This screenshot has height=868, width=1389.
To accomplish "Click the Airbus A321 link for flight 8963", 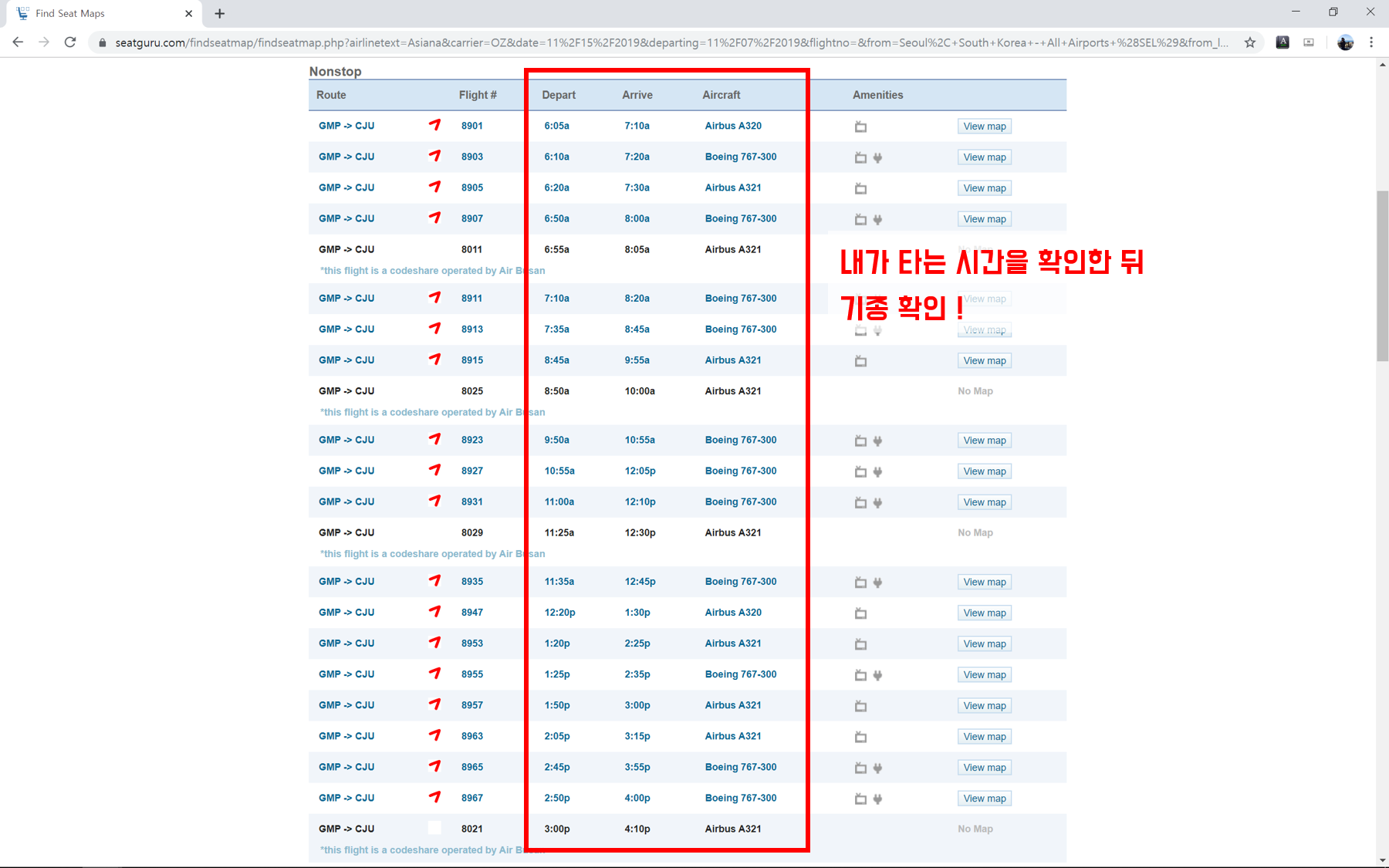I will pos(733,736).
